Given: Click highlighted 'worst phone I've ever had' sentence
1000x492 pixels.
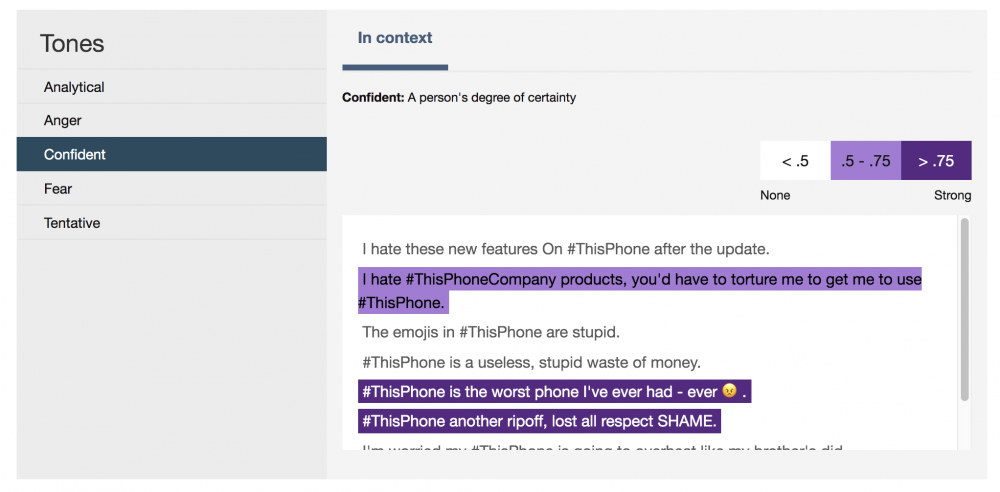Looking at the screenshot, I should (554, 392).
